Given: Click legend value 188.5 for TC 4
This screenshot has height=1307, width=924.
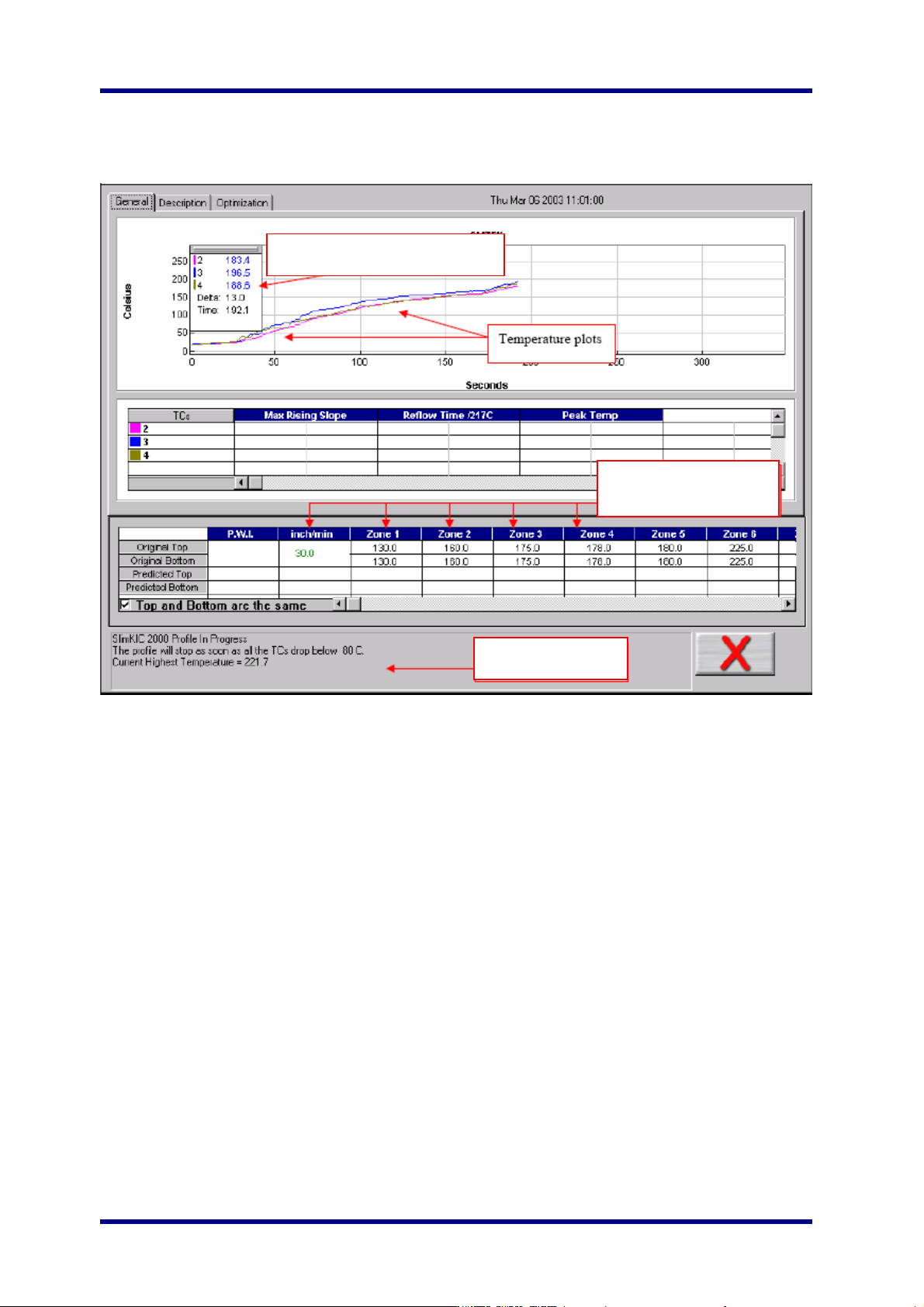Looking at the screenshot, I should (x=237, y=285).
